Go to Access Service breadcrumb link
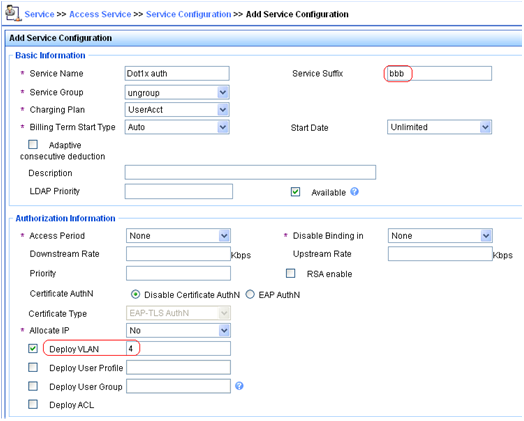 (x=100, y=14)
